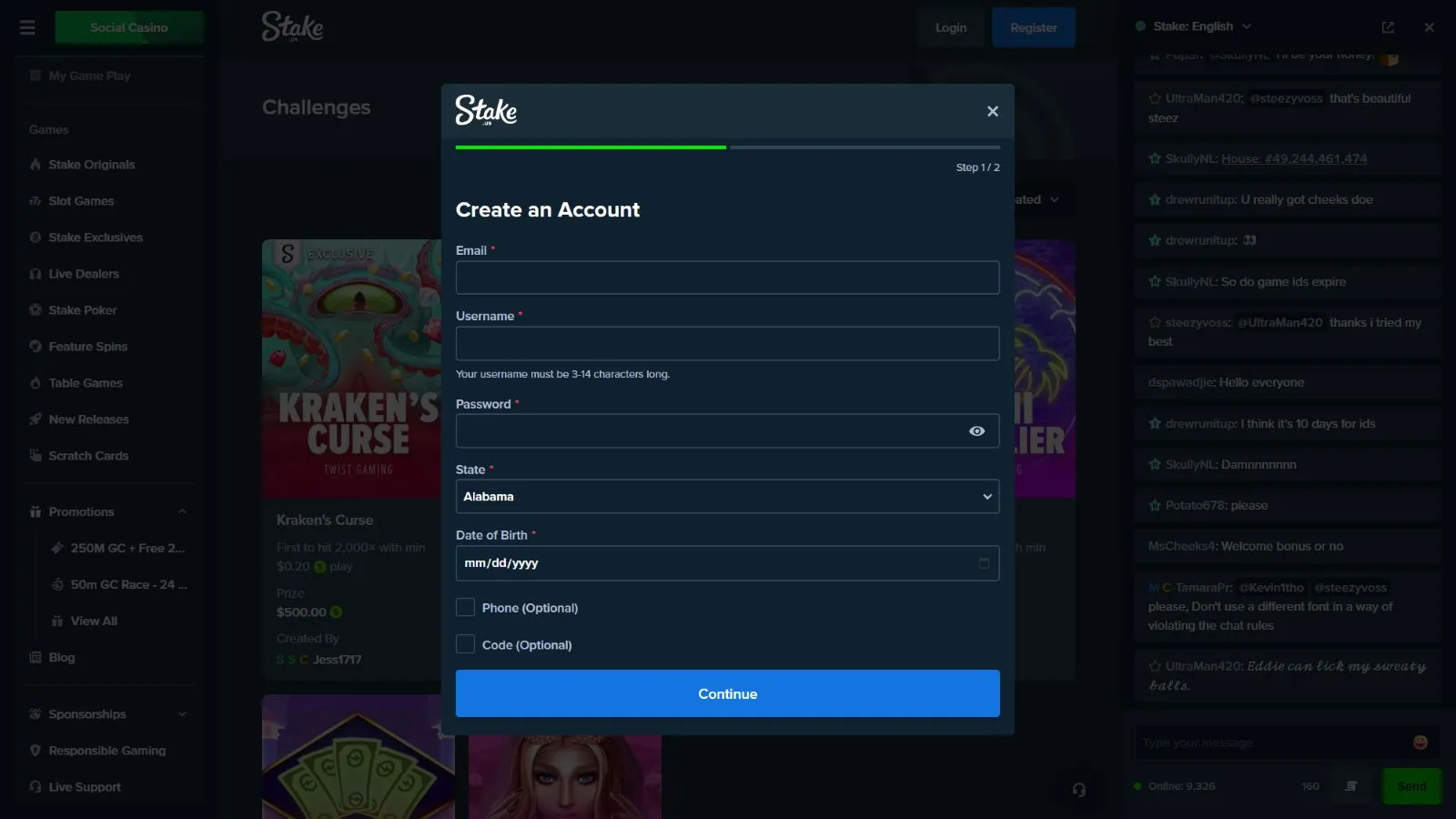Click the Stake Poker sidebar icon
This screenshot has height=819, width=1456.
click(35, 310)
